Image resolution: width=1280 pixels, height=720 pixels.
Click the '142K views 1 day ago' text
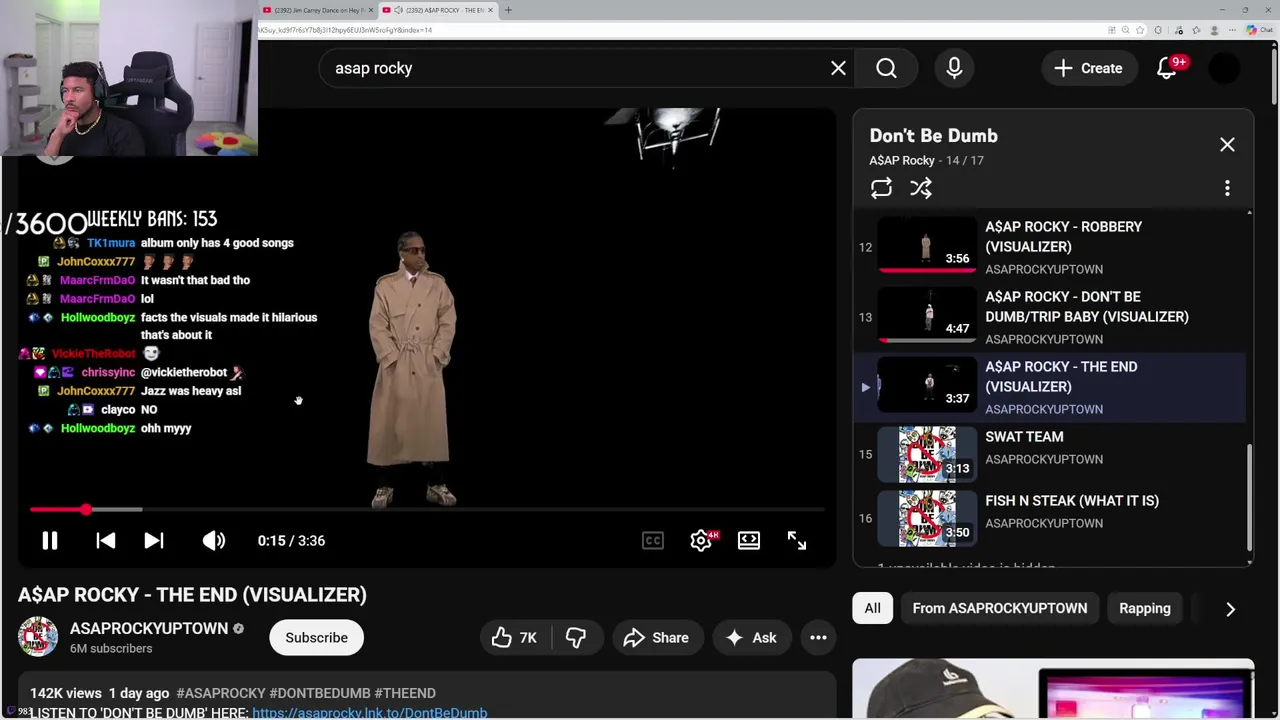[99, 693]
